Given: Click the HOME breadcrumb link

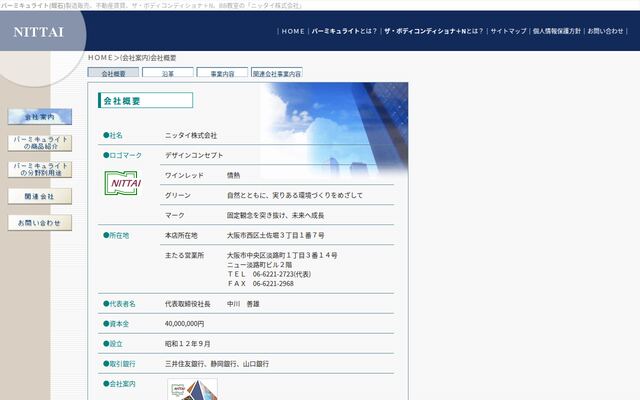Looking at the screenshot, I should pos(100,58).
